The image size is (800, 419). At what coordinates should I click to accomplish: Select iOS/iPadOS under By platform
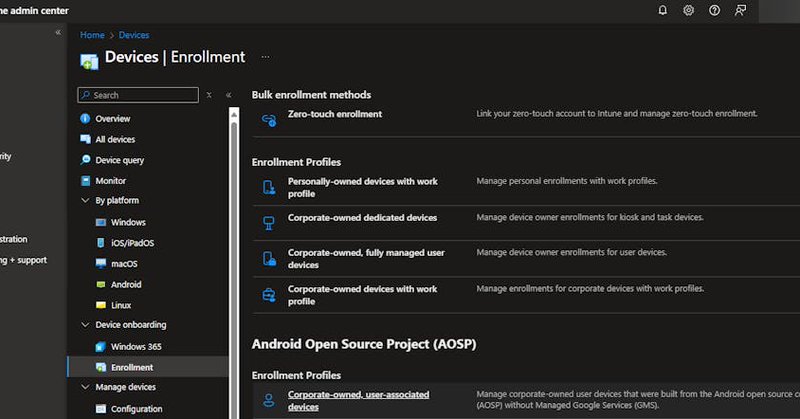pos(132,243)
